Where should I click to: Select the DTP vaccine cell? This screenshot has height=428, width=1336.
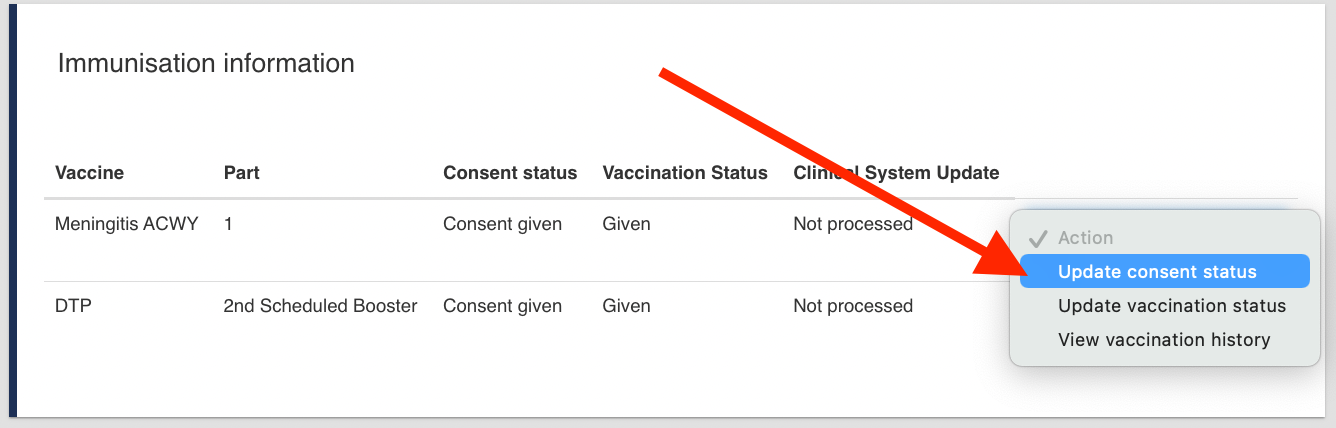(x=74, y=306)
